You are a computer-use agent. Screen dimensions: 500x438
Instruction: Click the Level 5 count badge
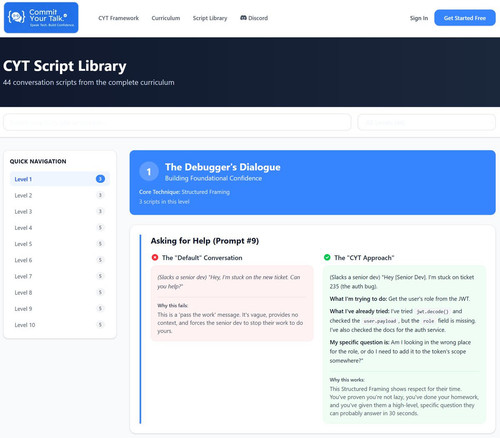coord(100,244)
